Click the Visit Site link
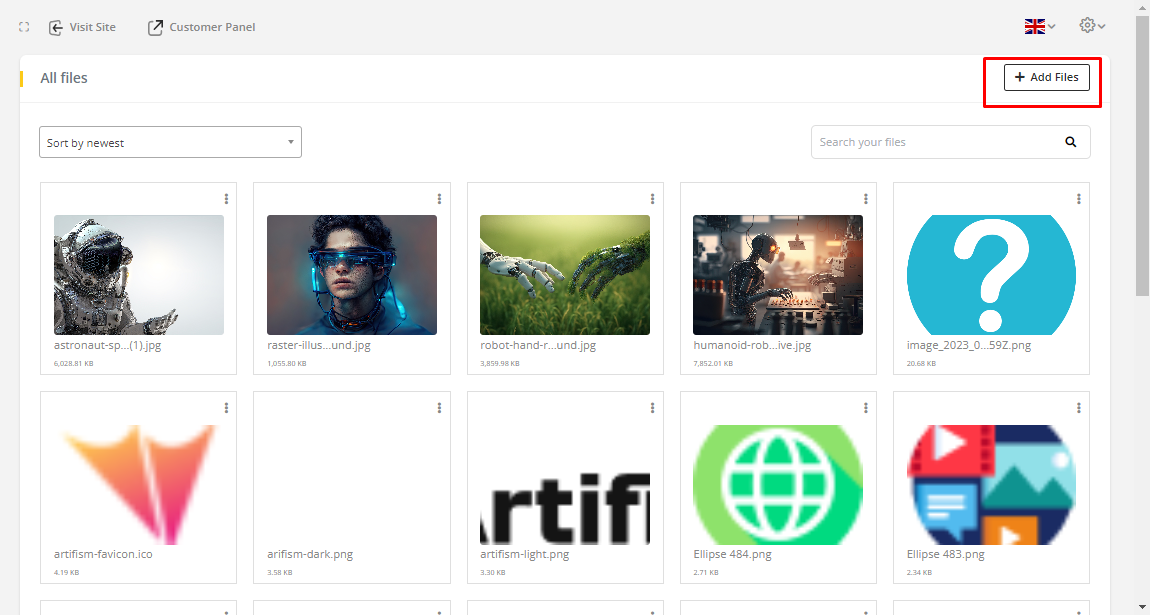 coord(82,27)
